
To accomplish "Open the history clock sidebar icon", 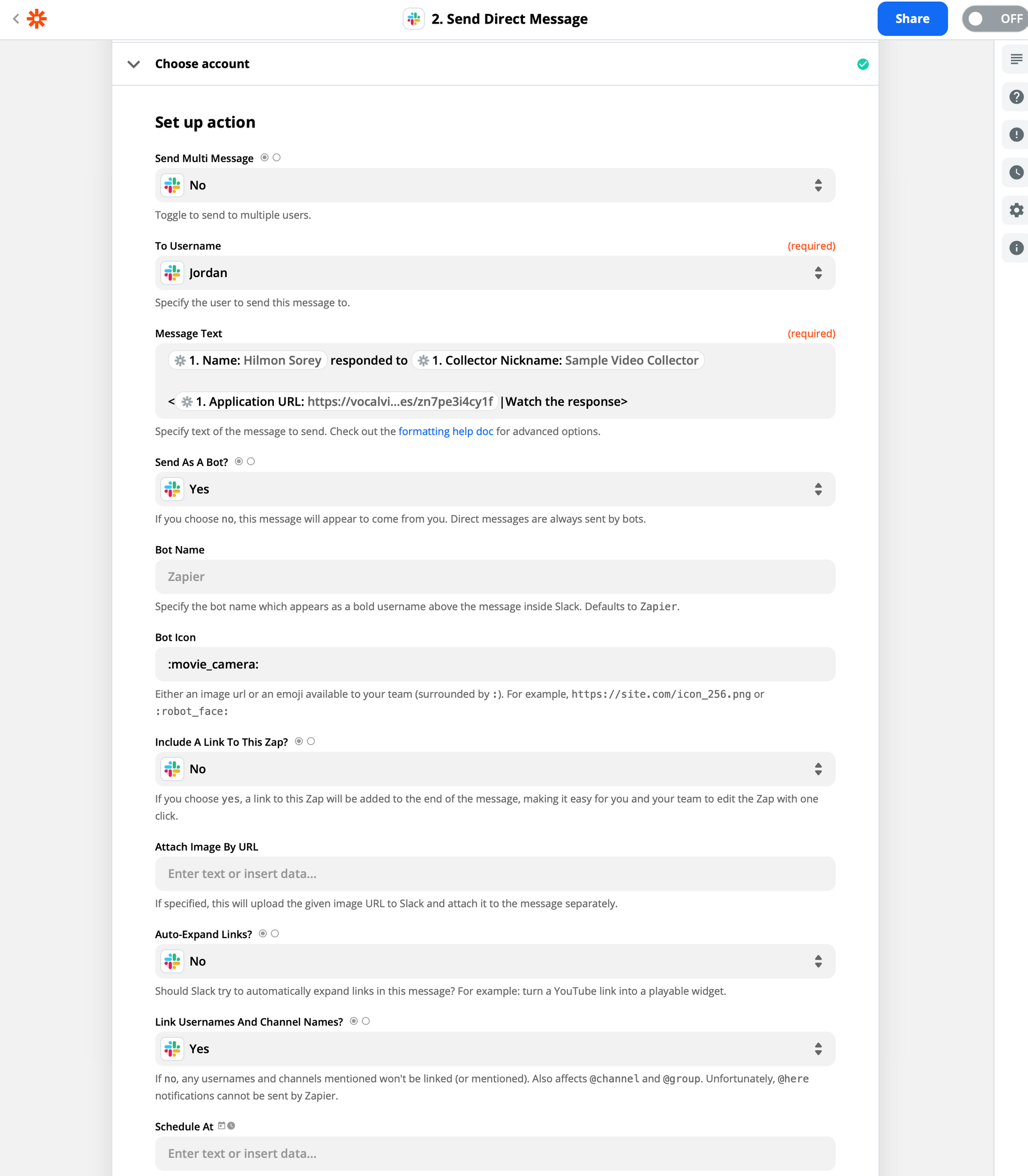I will pyautogui.click(x=1016, y=172).
